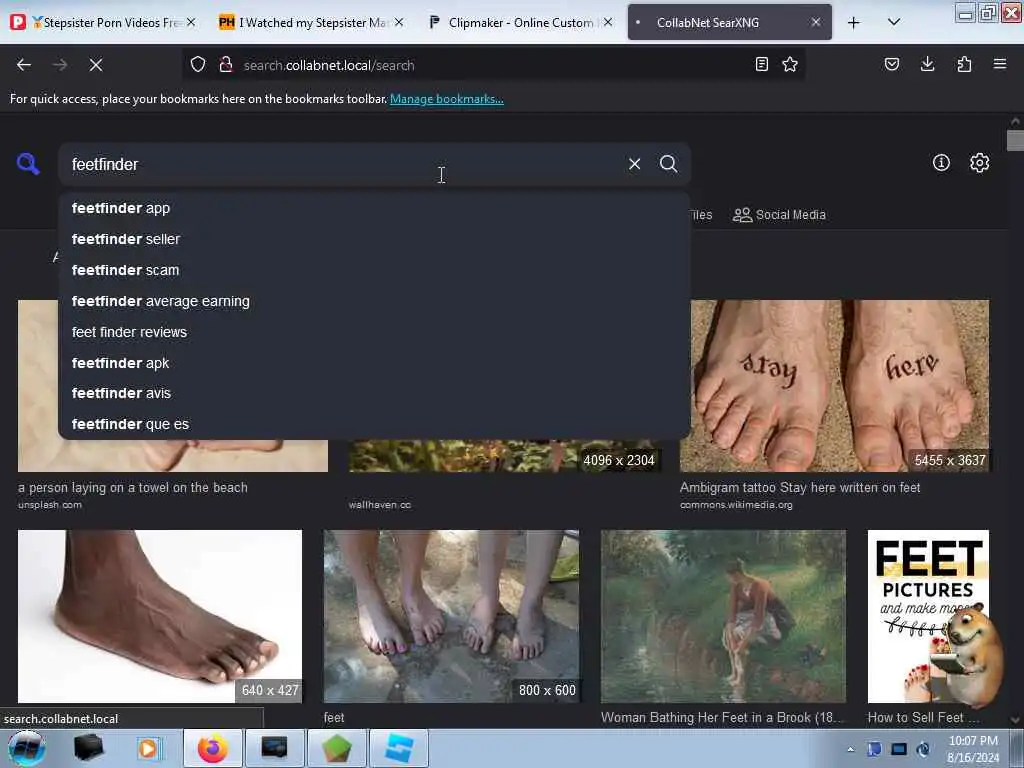Open a new browser tab
The image size is (1024, 768).
pyautogui.click(x=854, y=22)
